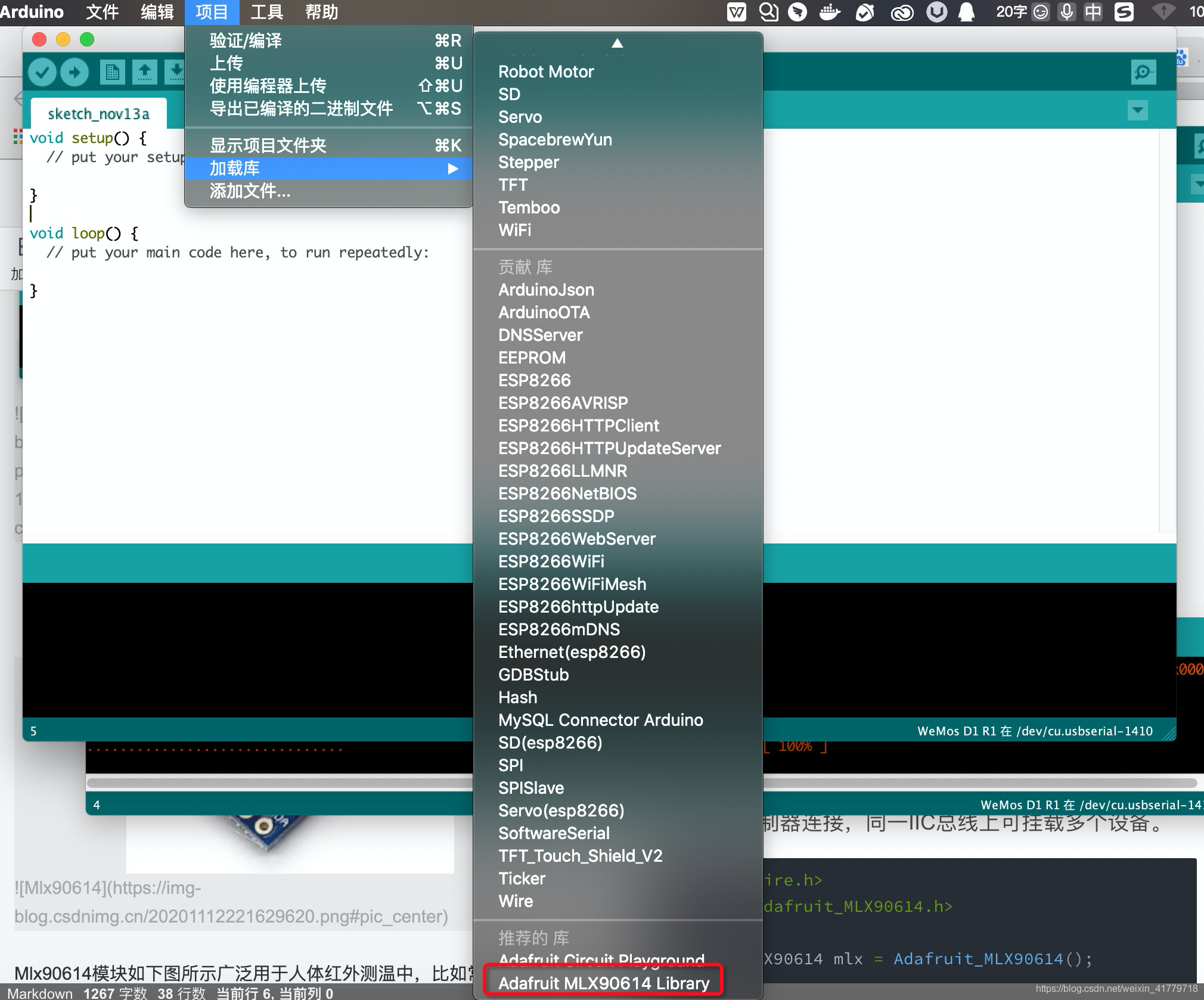Select the TFT library
The height and width of the screenshot is (1000, 1204).
click(x=618, y=185)
